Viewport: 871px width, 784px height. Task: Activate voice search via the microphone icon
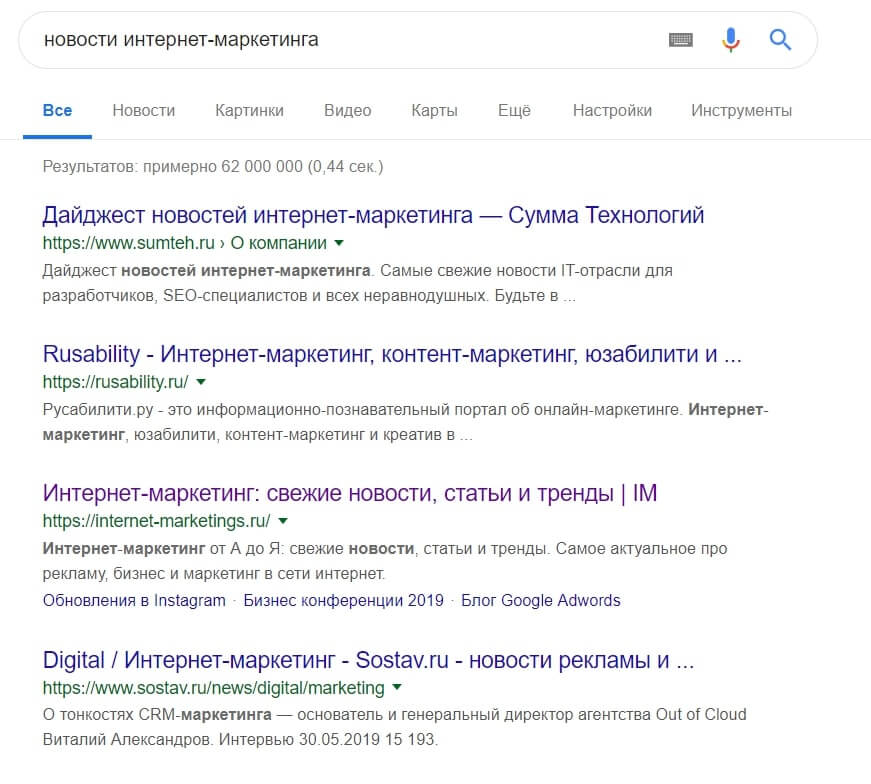pyautogui.click(x=730, y=40)
